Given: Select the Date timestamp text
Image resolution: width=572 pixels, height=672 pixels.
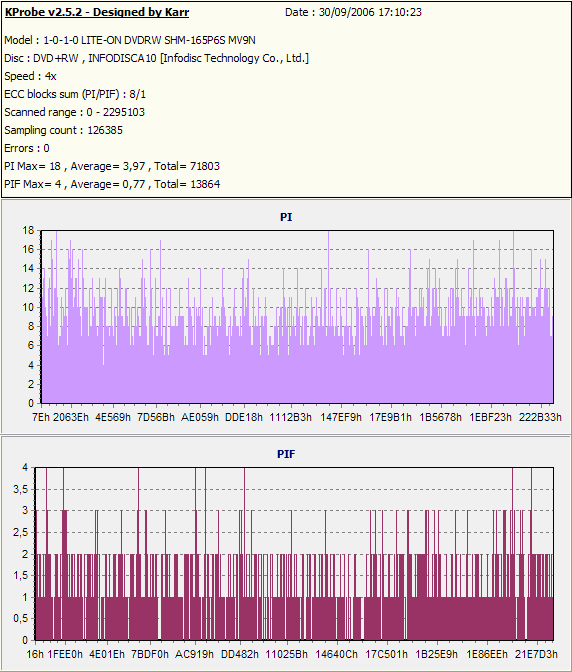Looking at the screenshot, I should (353, 12).
